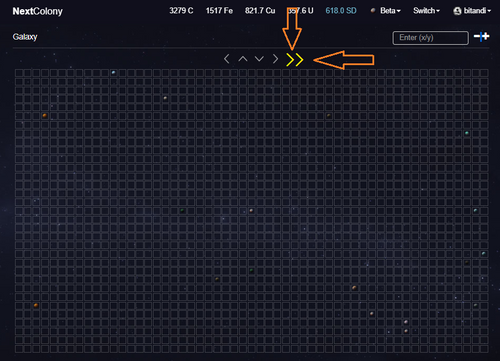Click the Enter (x/y) coordinate field
Image resolution: width=500 pixels, height=361 pixels.
point(430,38)
